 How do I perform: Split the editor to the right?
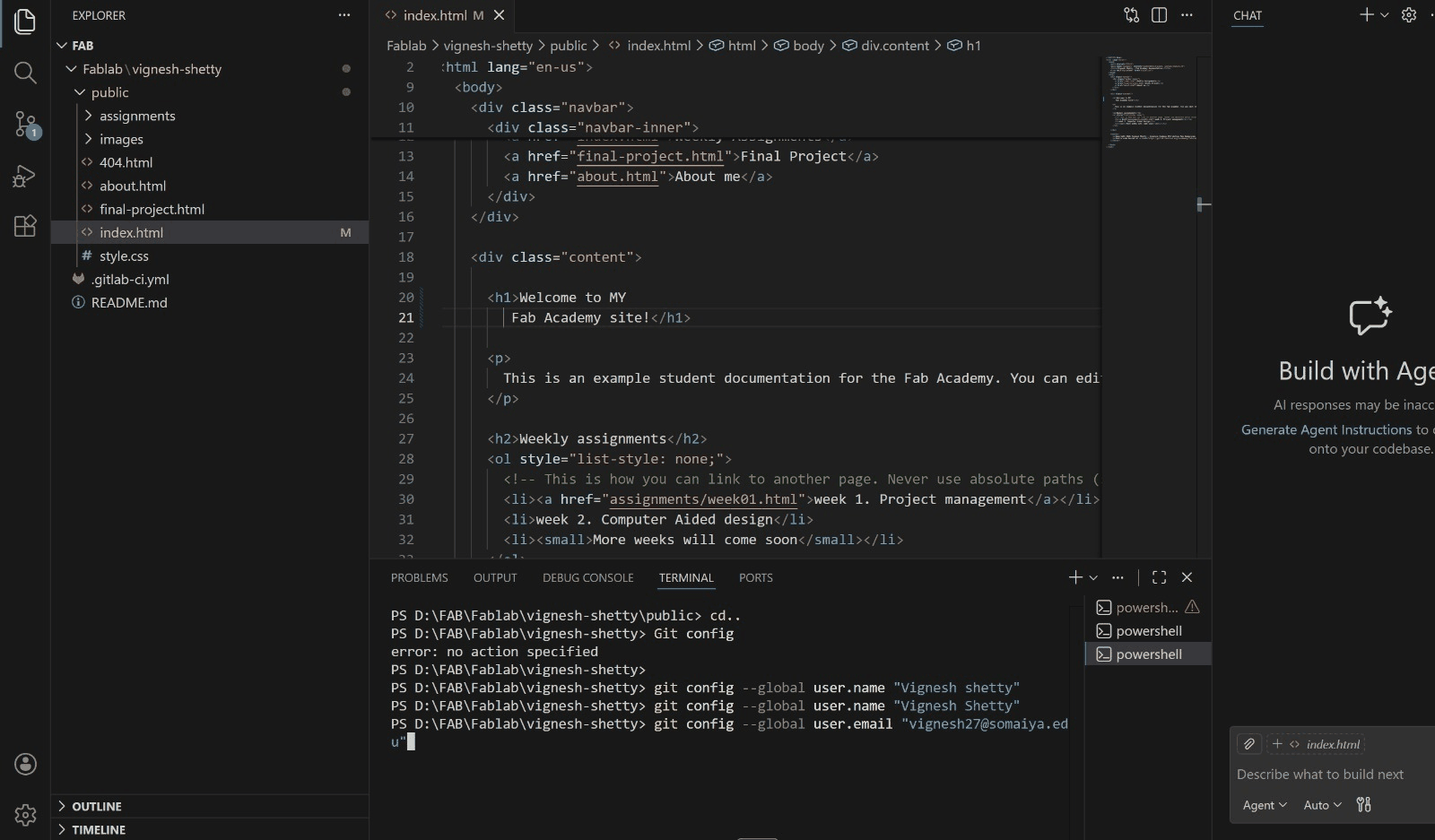coord(1159,15)
